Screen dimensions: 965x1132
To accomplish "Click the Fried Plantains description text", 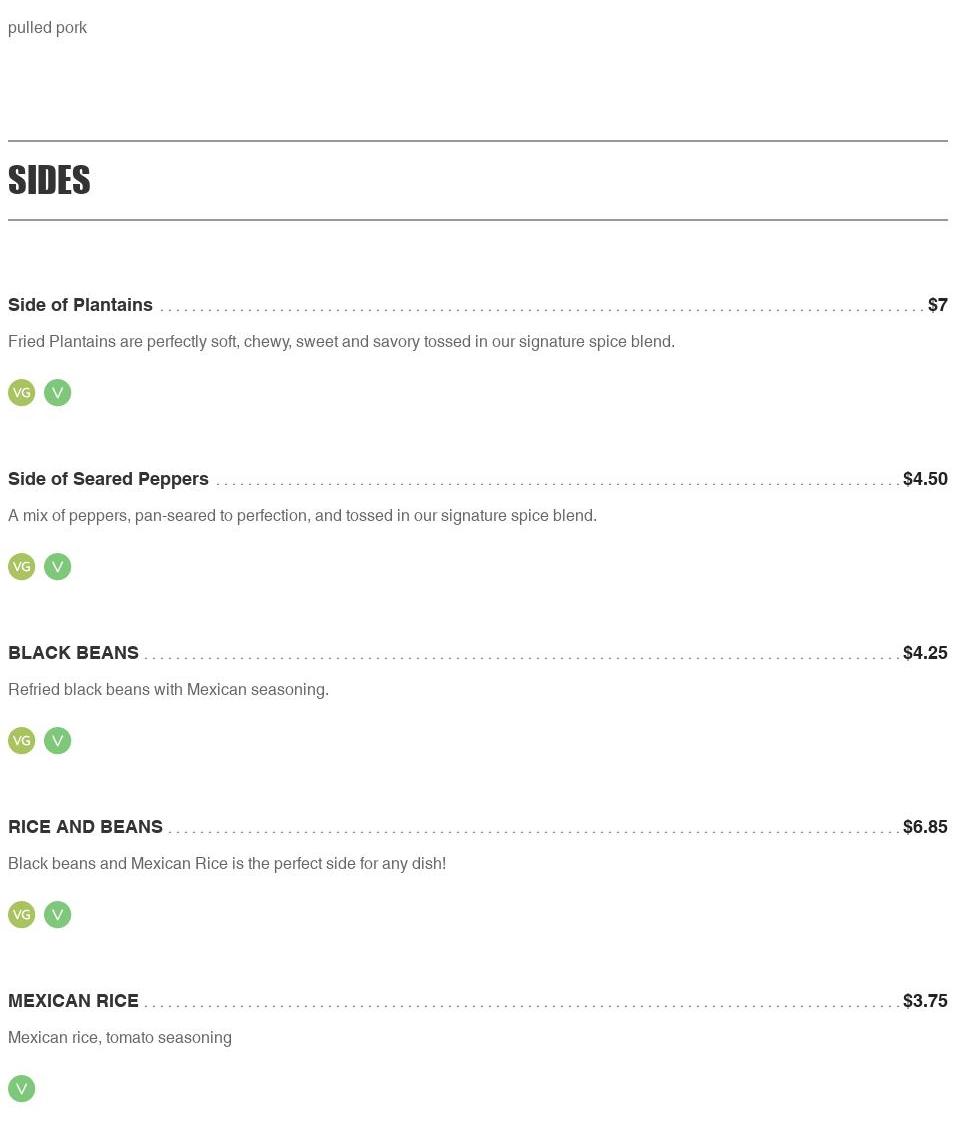I will tap(341, 342).
